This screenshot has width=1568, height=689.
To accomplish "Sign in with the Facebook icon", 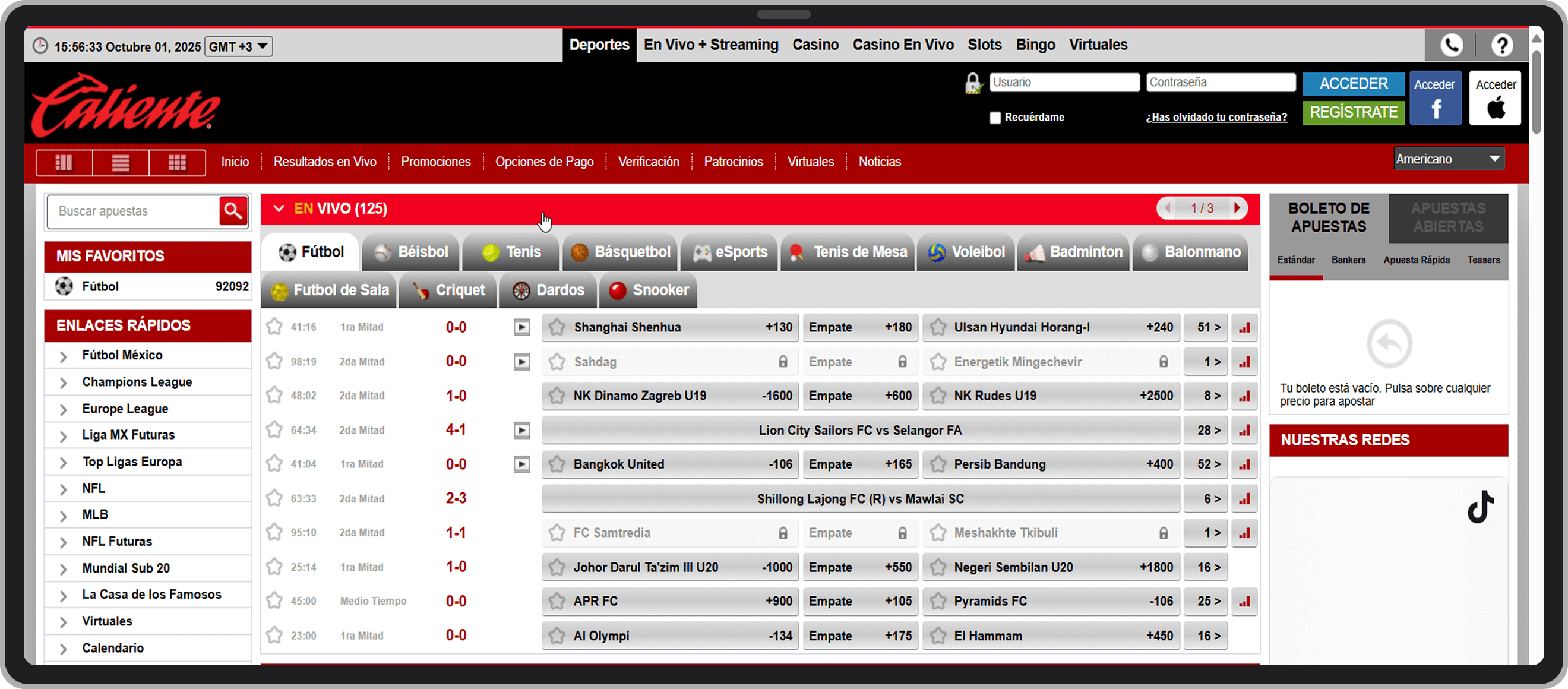I will pyautogui.click(x=1436, y=99).
